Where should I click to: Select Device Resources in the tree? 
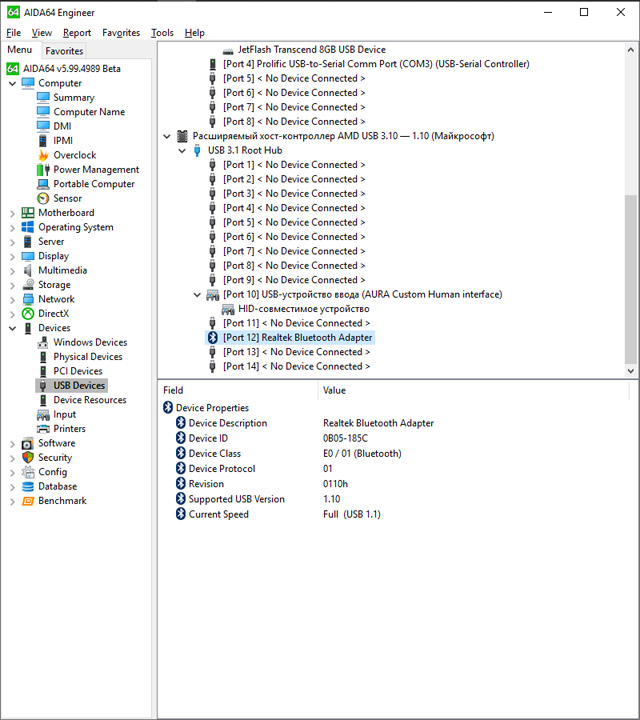[90, 400]
